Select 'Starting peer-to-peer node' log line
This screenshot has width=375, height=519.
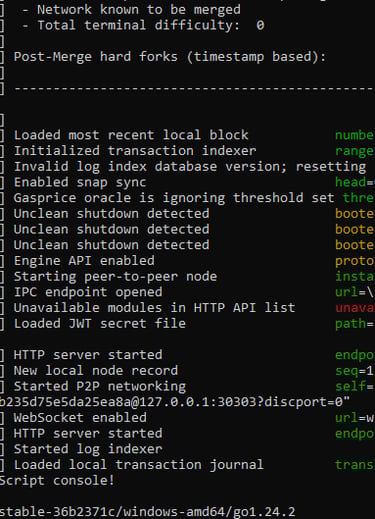(x=115, y=277)
